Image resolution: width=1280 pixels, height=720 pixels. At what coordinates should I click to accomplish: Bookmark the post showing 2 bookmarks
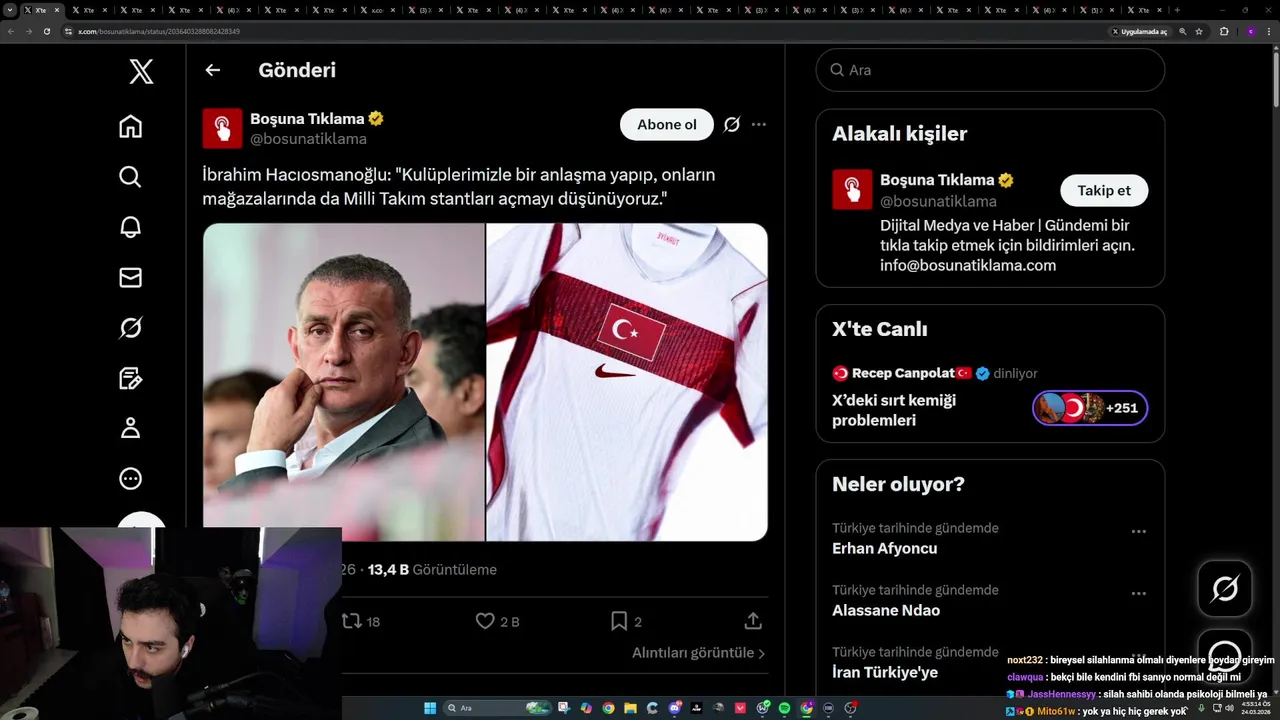click(x=626, y=621)
